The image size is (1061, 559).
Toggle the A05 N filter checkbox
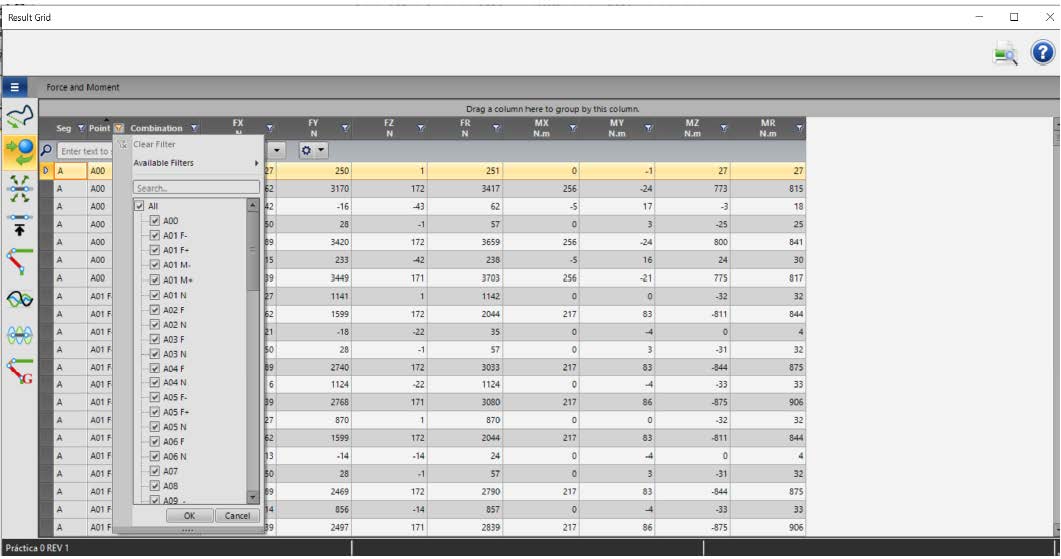point(154,426)
